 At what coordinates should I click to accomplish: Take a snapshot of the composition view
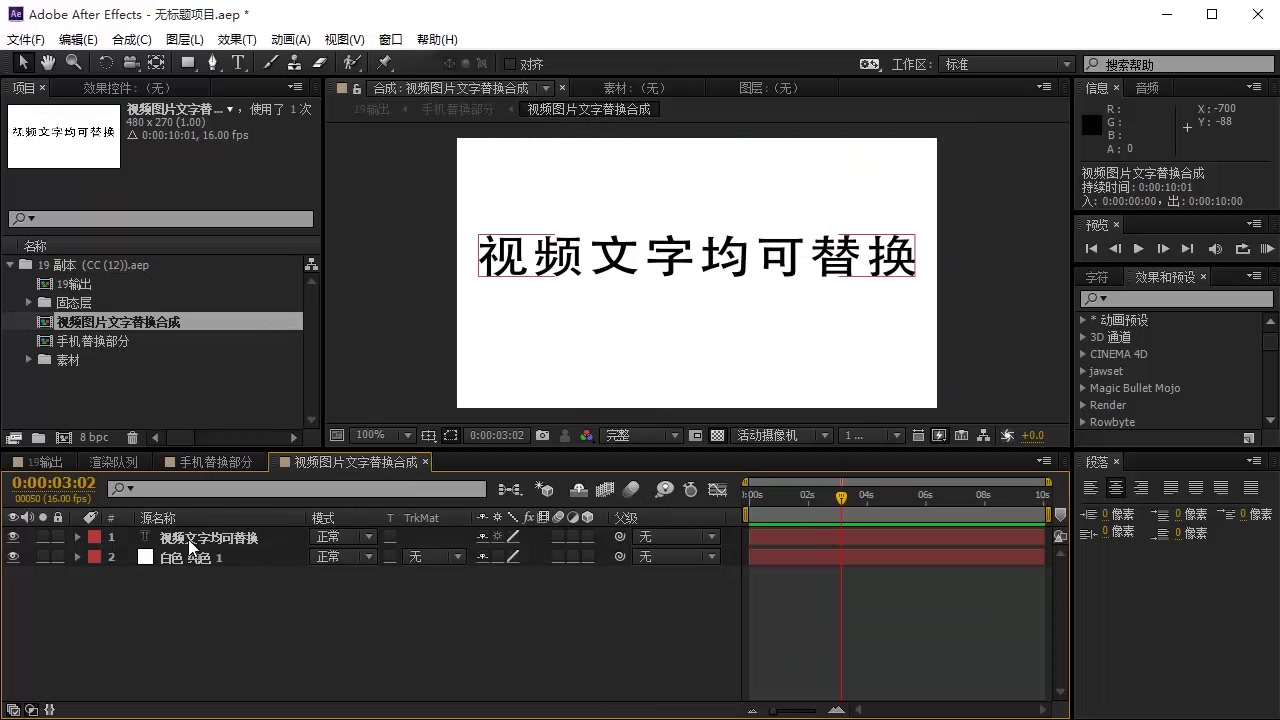[542, 435]
